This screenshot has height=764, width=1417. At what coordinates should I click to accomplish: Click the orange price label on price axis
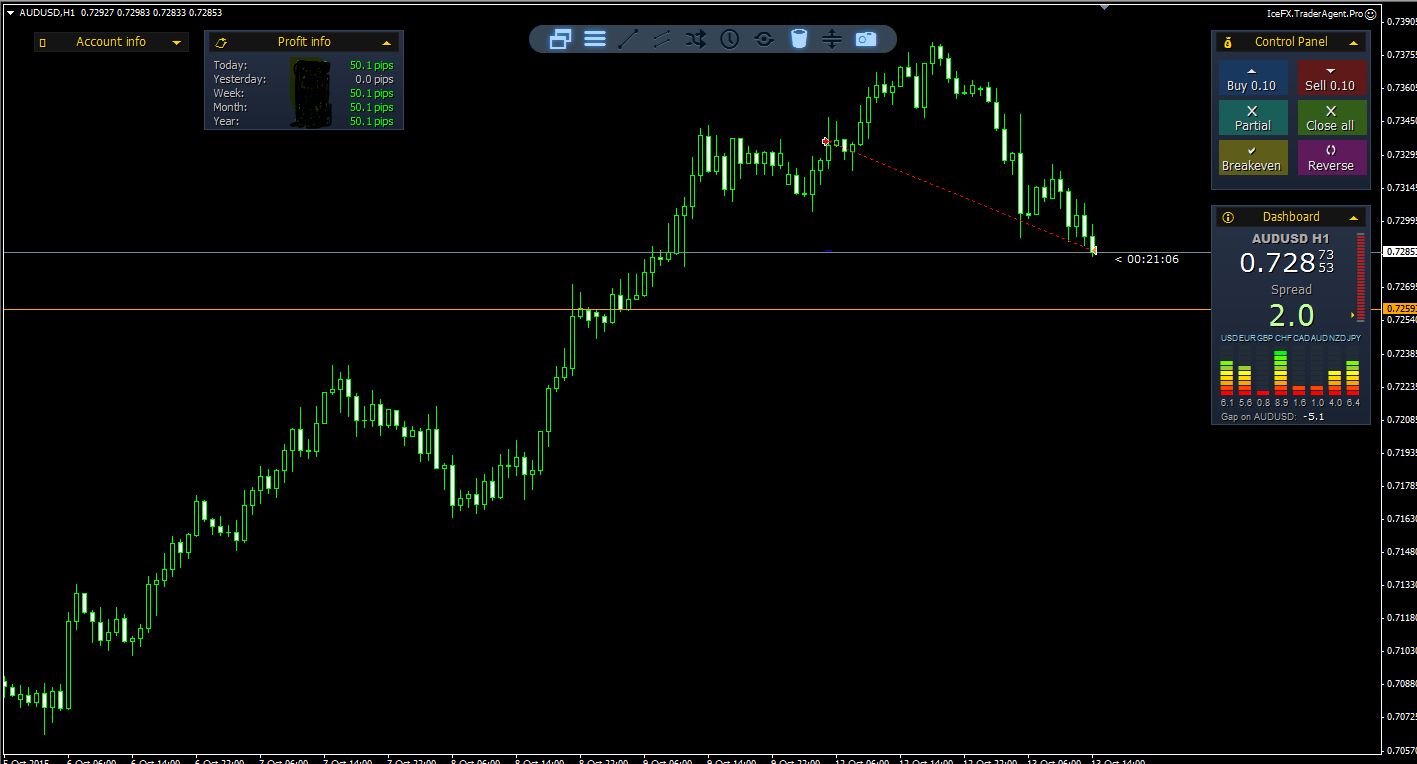pyautogui.click(x=1400, y=309)
